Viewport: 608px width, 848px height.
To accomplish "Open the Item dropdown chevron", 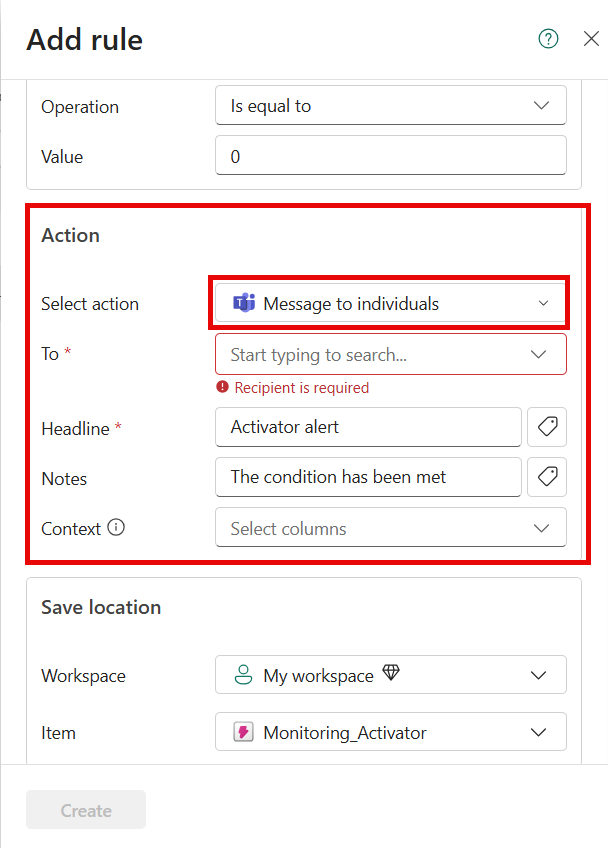I will tap(538, 732).
